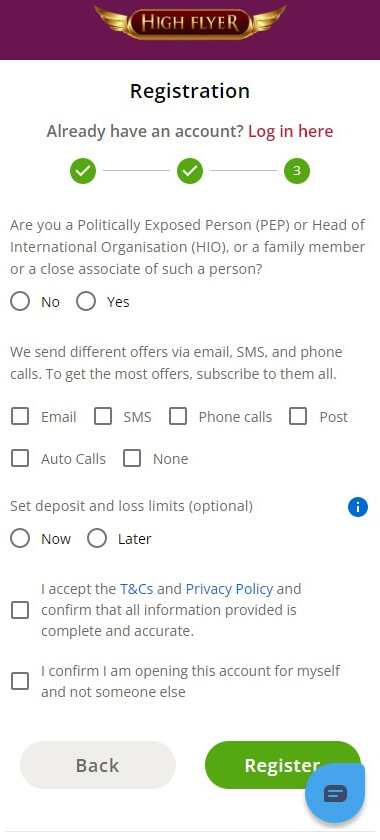
Task: Choose Later for deposit limits
Action: point(97,538)
